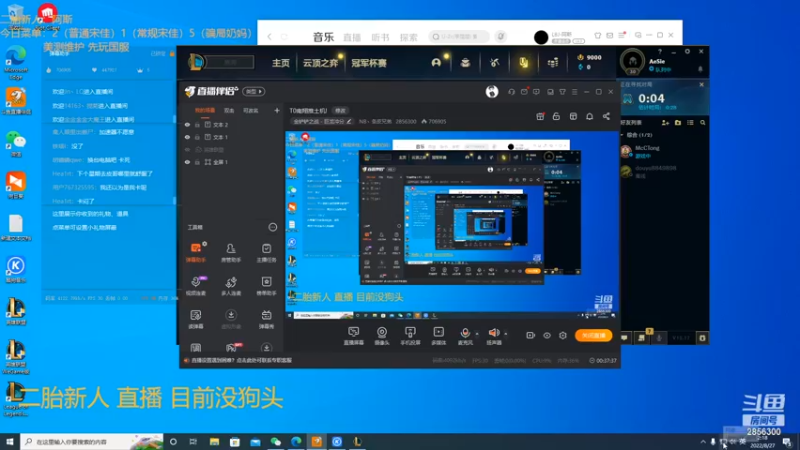Edit stream category pencil icon
Viewport: 800px width, 450px height.
click(349, 121)
